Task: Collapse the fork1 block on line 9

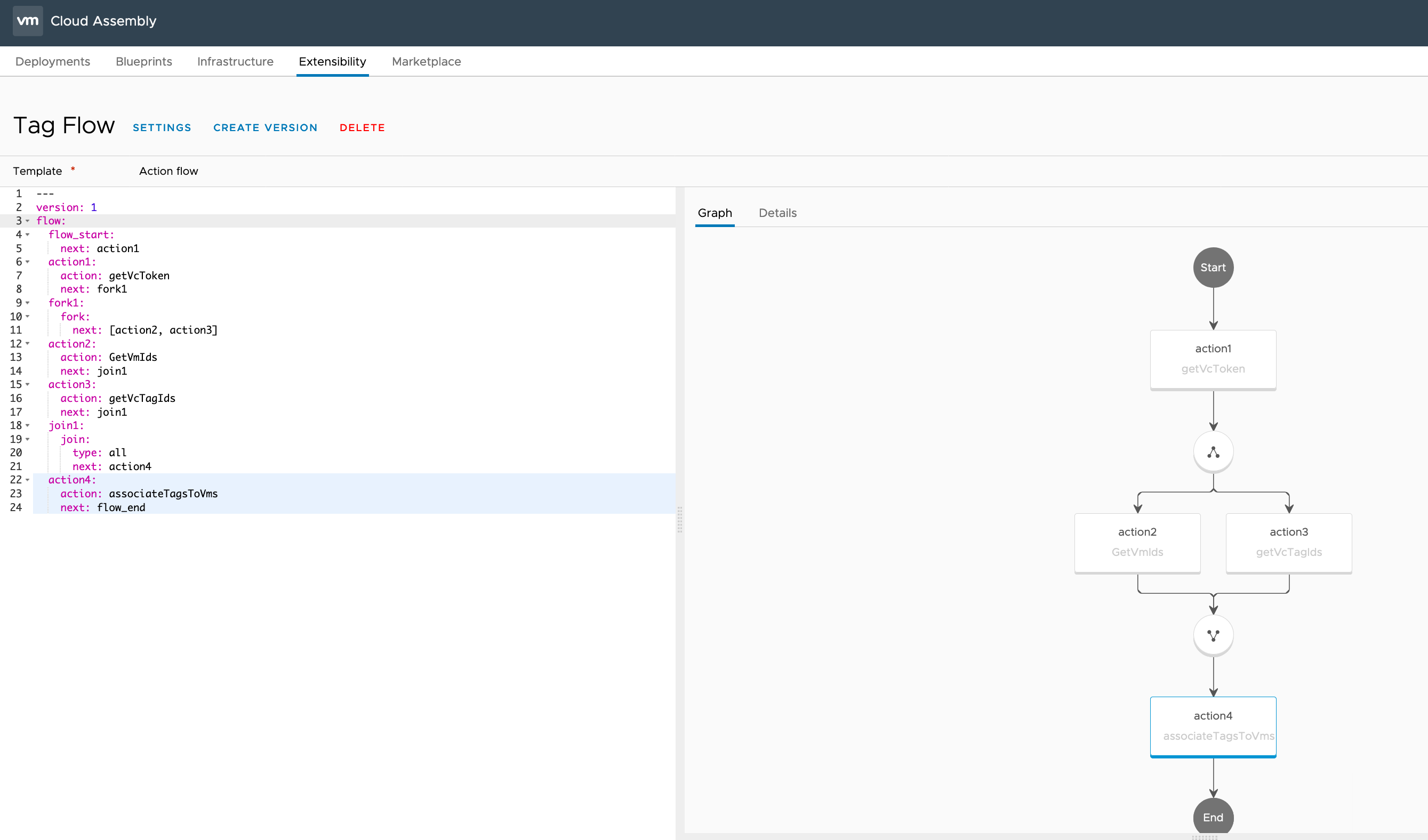Action: point(27,303)
